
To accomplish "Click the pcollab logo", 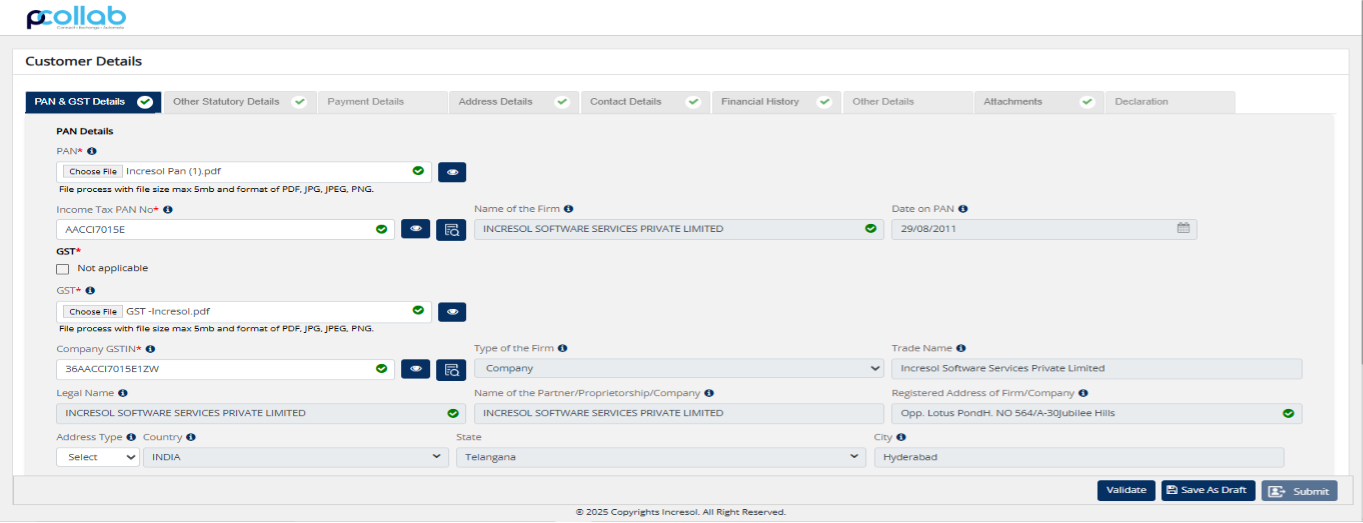I will click(x=76, y=18).
